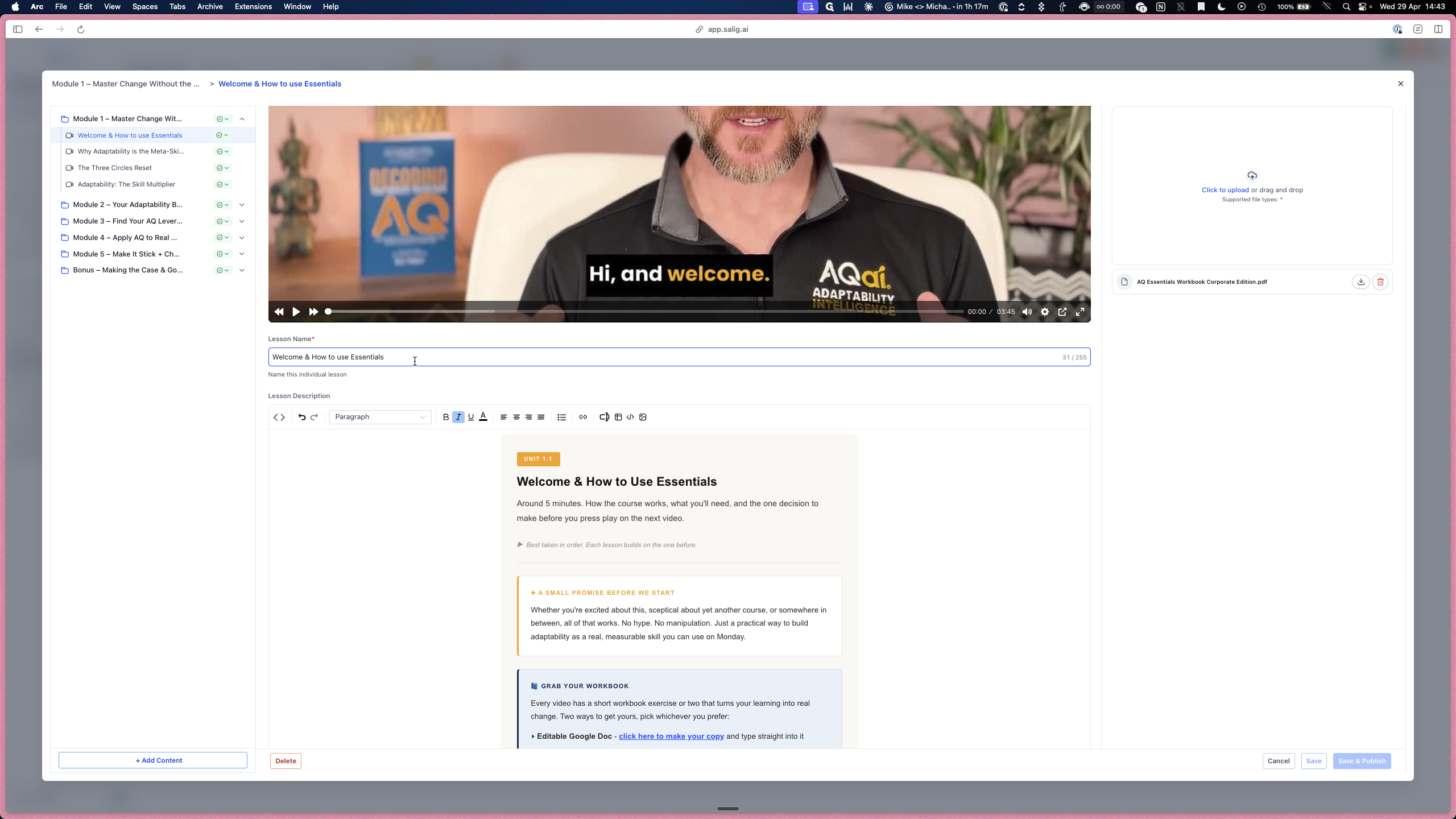This screenshot has height=819, width=1456.
Task: Toggle video fullscreen
Action: point(1080,312)
